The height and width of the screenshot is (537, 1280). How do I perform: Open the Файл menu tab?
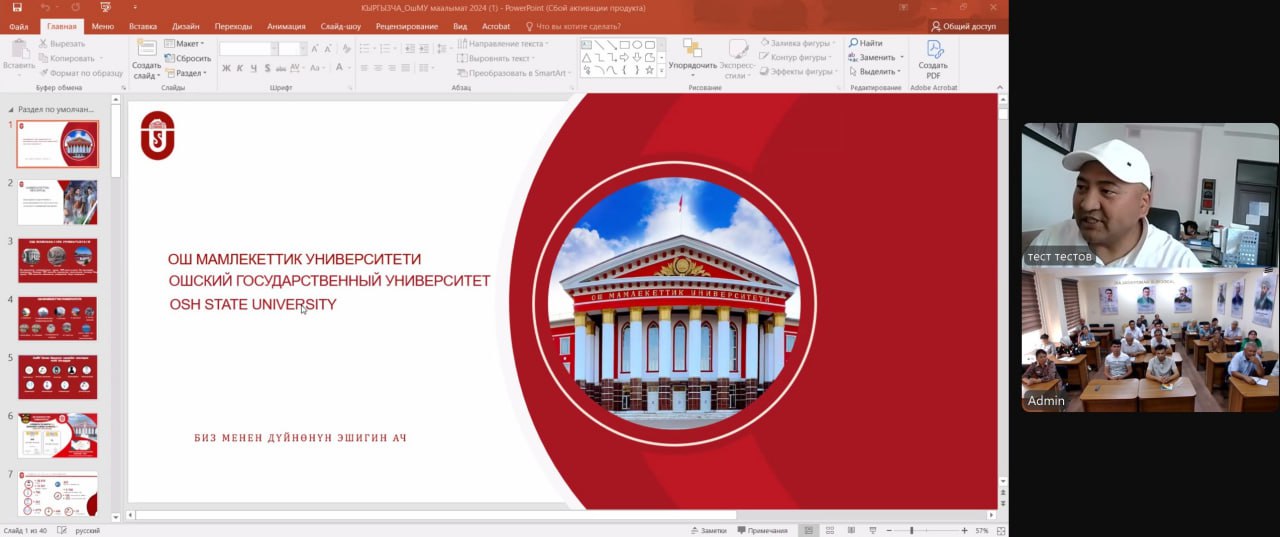point(18,26)
